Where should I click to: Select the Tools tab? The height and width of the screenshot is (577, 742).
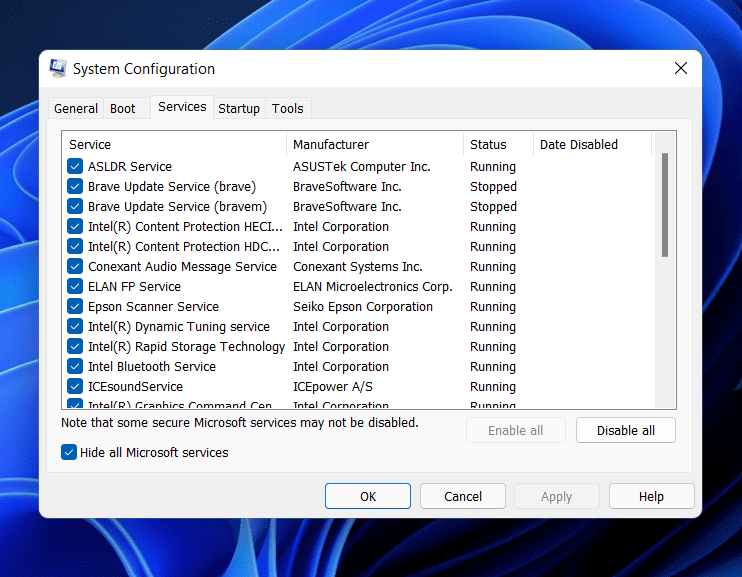coord(288,109)
